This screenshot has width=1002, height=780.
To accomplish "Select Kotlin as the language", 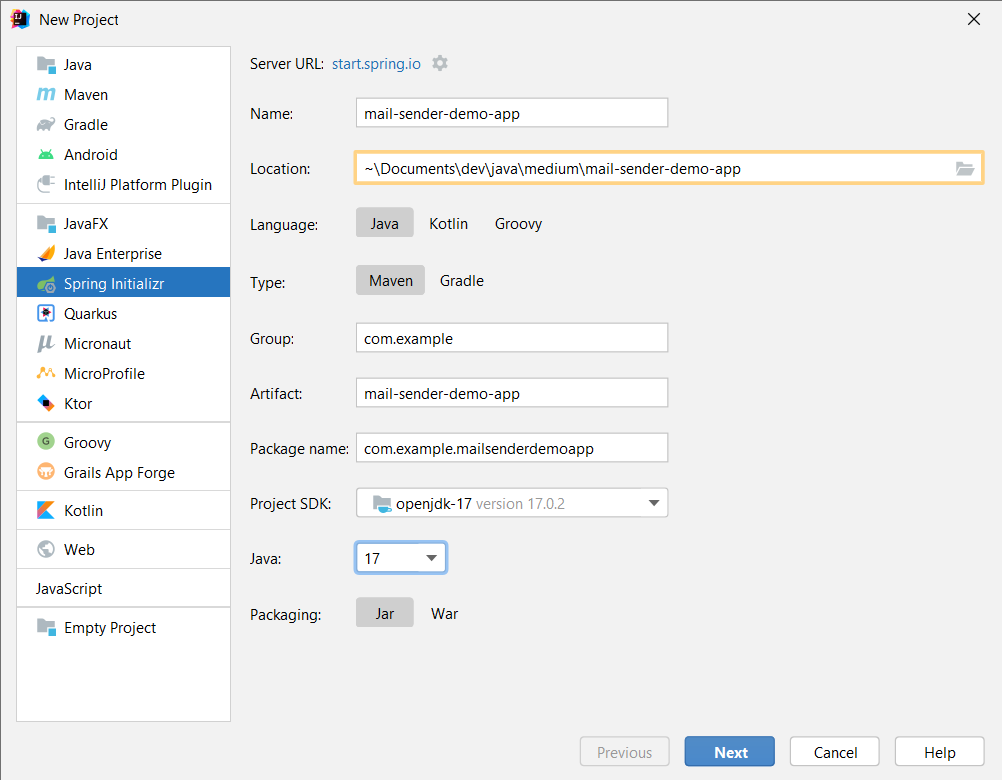I will (x=448, y=224).
